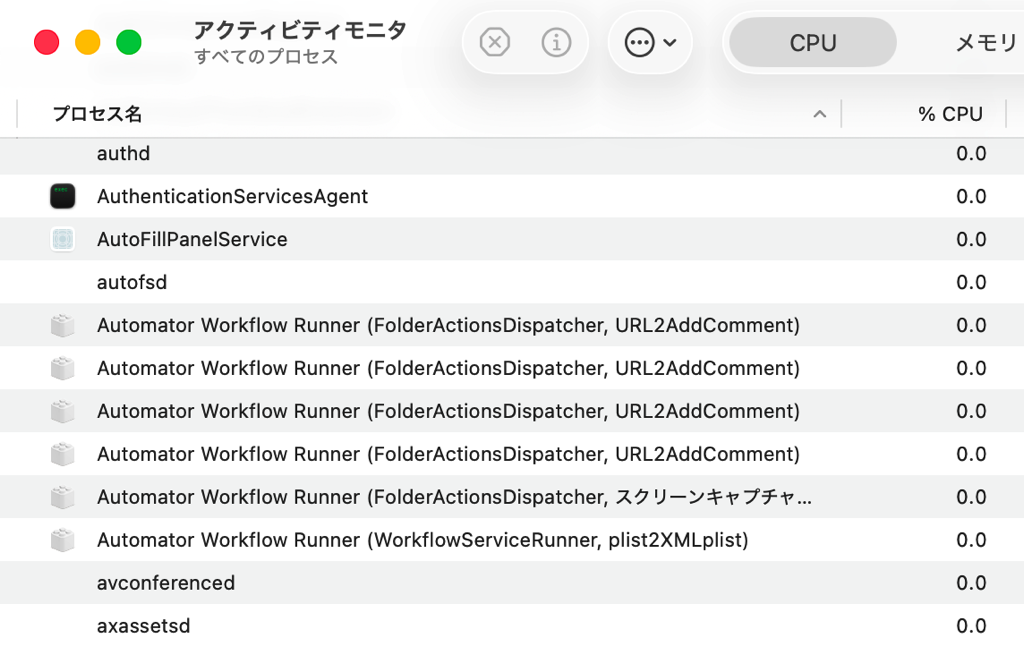Open the process info inspector icon
Screen dimensions: 1024x647
[556, 43]
